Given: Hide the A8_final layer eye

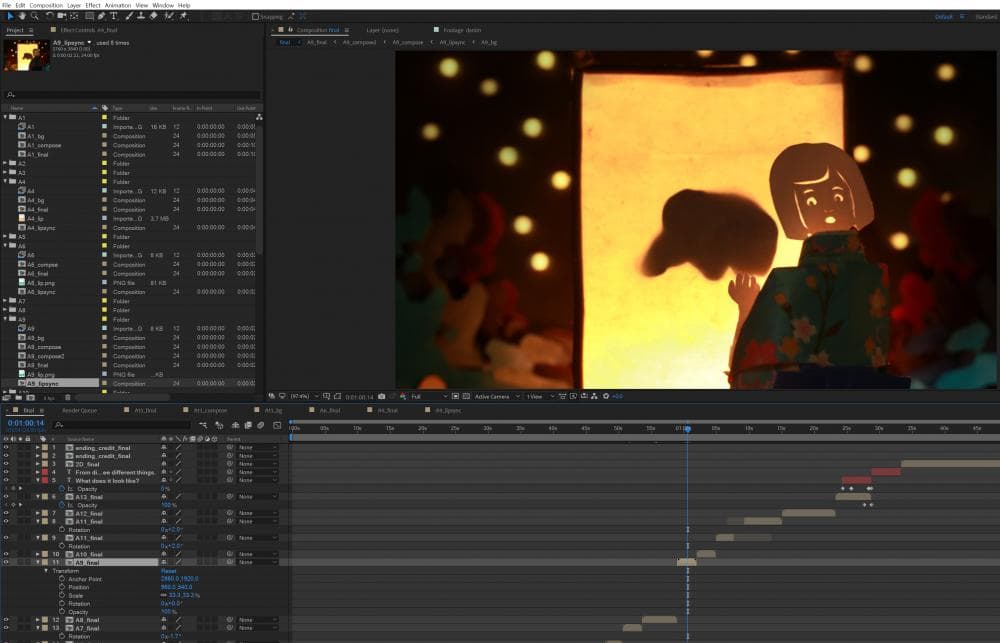Looking at the screenshot, I should (x=6, y=620).
